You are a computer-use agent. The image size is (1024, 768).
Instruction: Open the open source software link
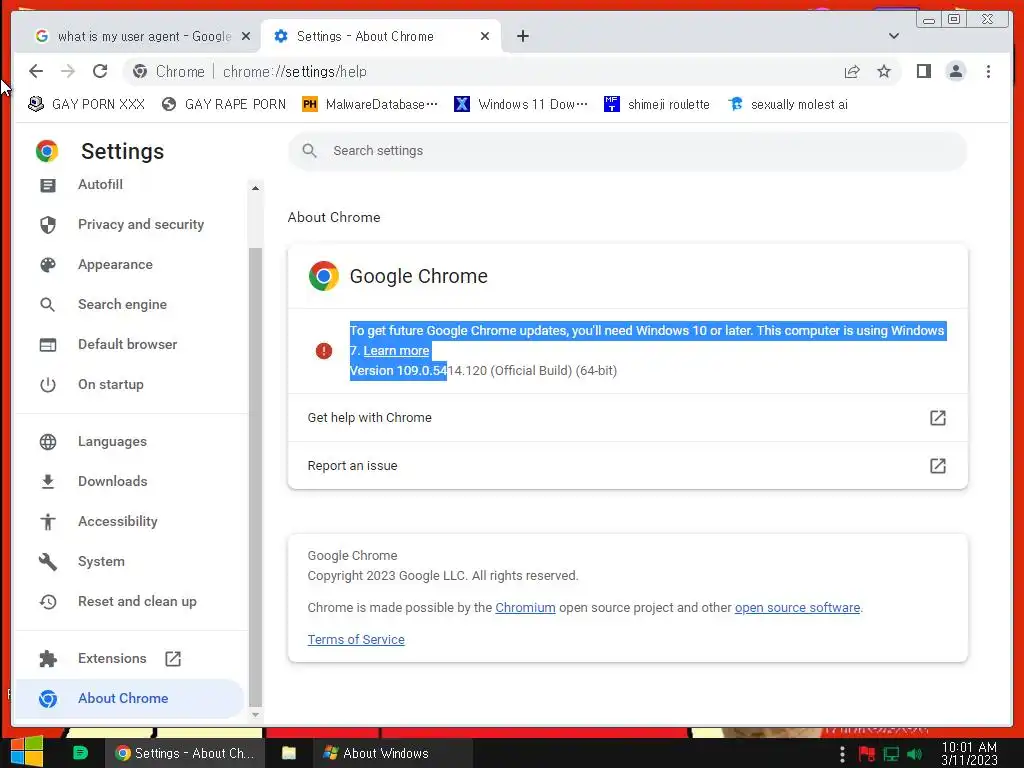coord(797,607)
